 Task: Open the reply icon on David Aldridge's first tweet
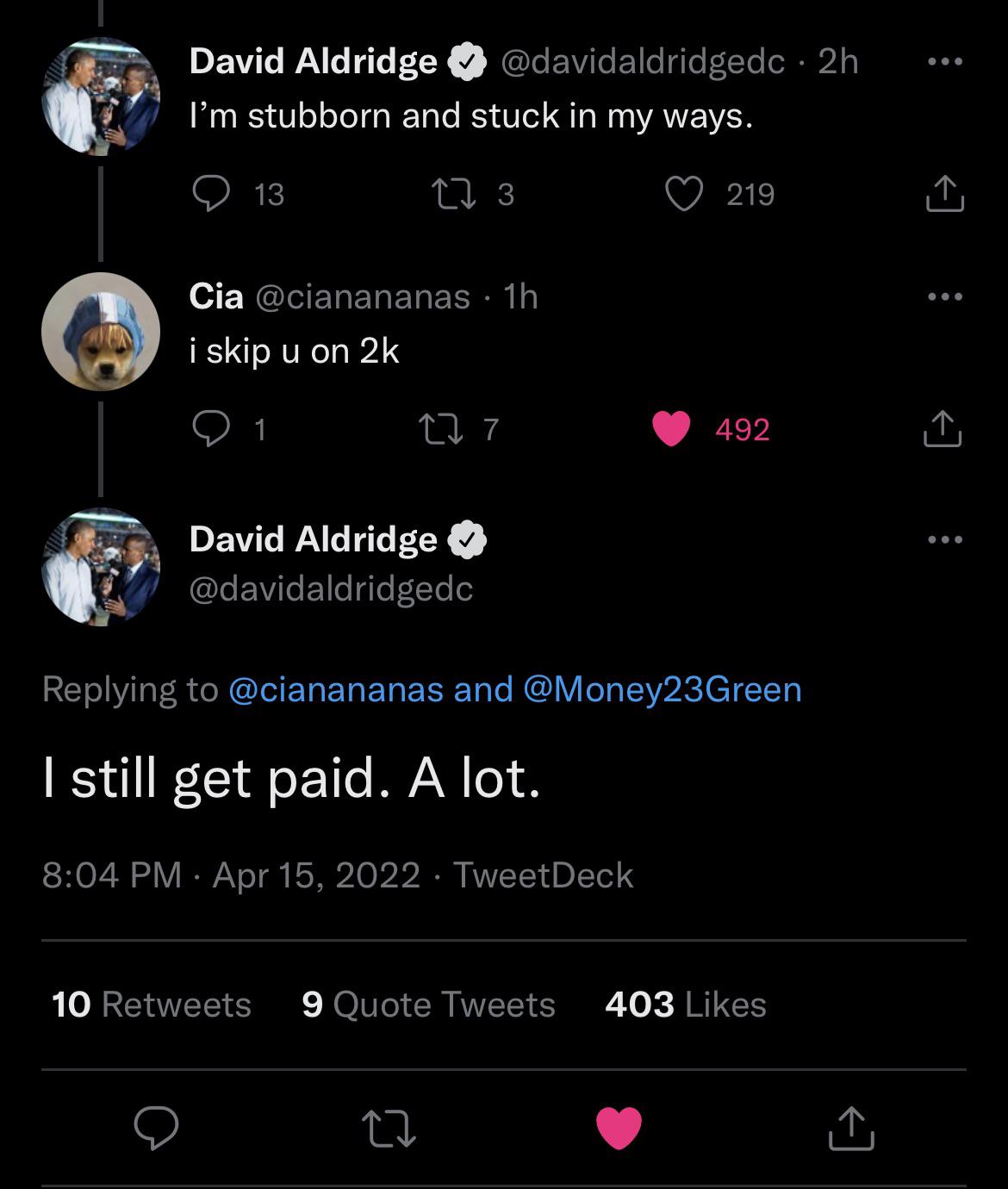209,193
